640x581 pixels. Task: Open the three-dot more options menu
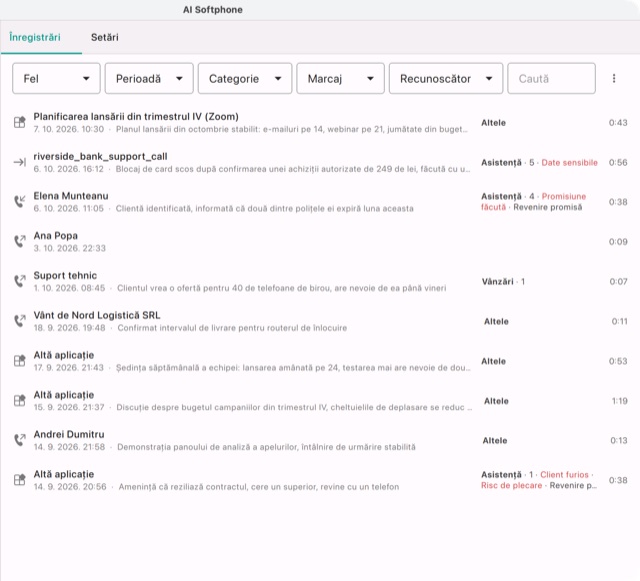click(x=614, y=78)
